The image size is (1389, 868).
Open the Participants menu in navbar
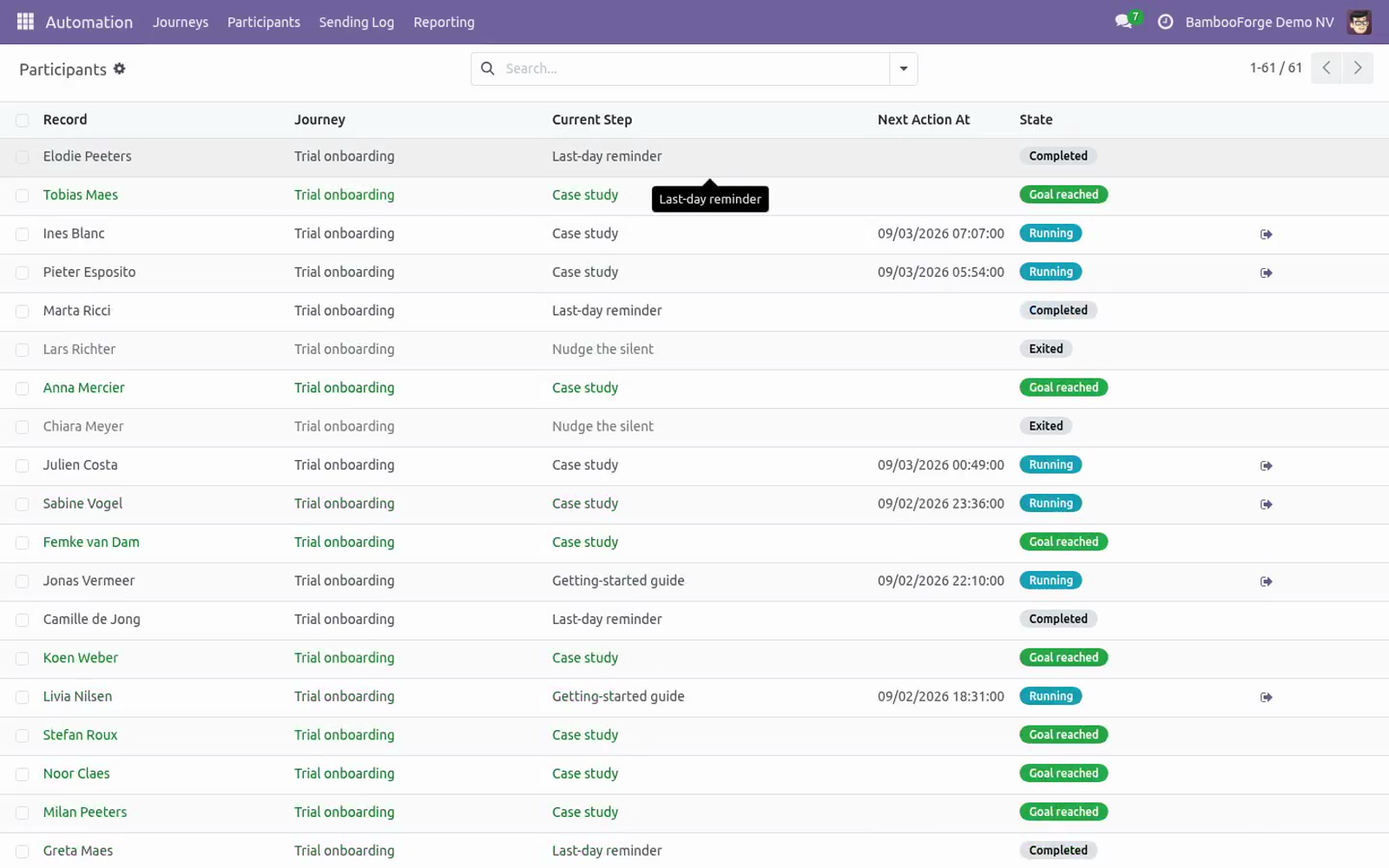coord(264,22)
